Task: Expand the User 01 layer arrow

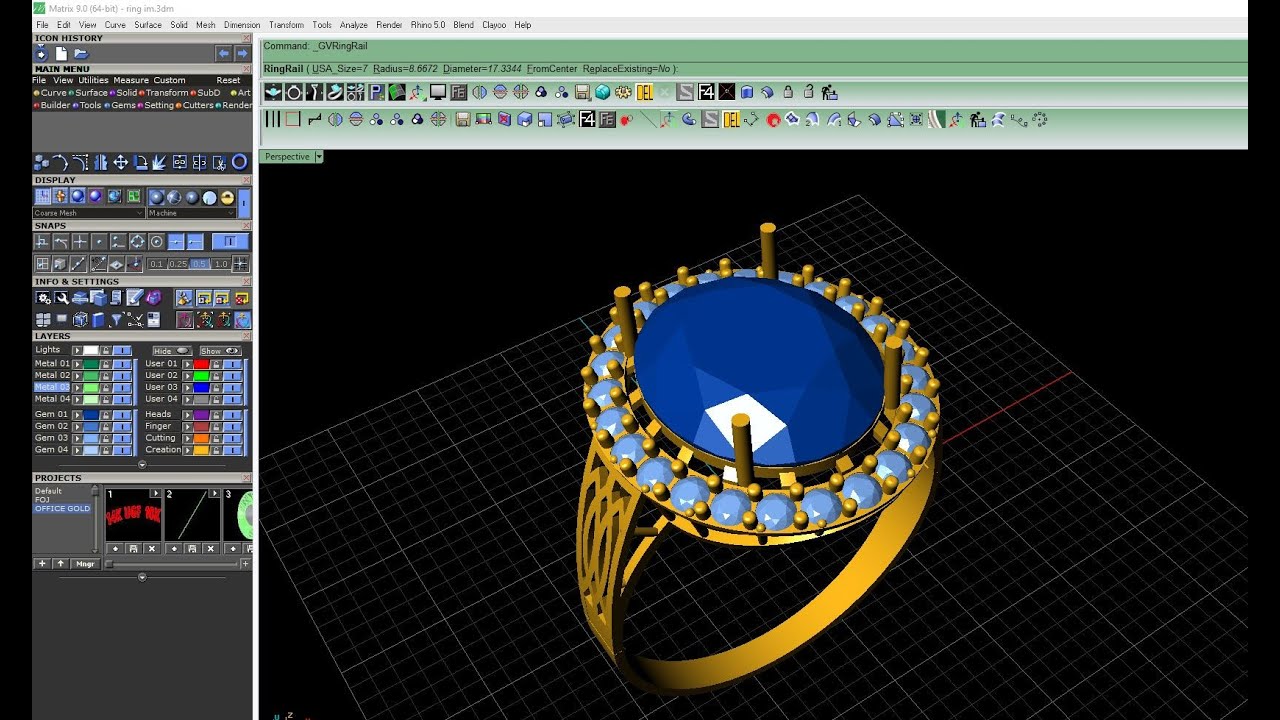Action: pyautogui.click(x=187, y=364)
